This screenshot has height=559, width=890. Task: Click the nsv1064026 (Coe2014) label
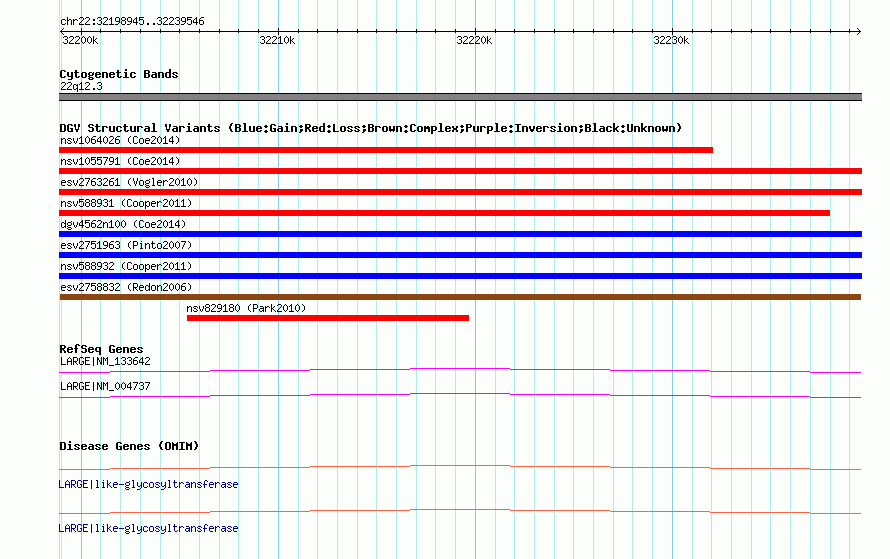(120, 140)
